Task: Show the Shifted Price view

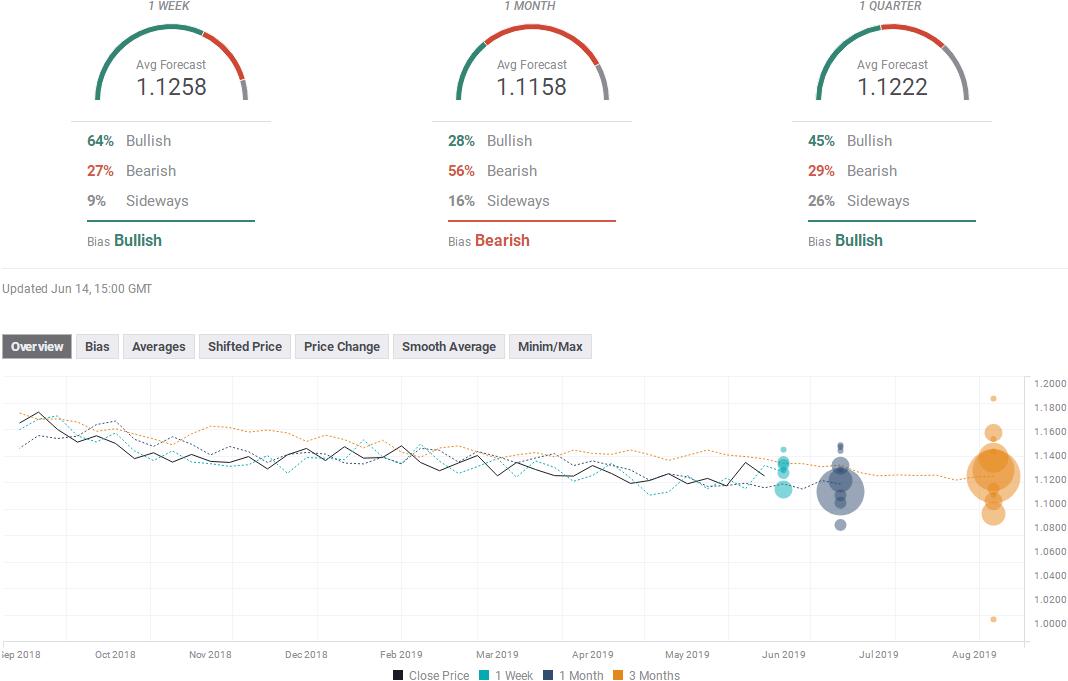Action: point(245,347)
